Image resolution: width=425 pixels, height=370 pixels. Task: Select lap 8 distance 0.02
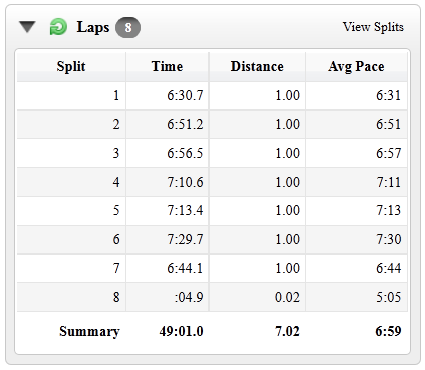(287, 297)
